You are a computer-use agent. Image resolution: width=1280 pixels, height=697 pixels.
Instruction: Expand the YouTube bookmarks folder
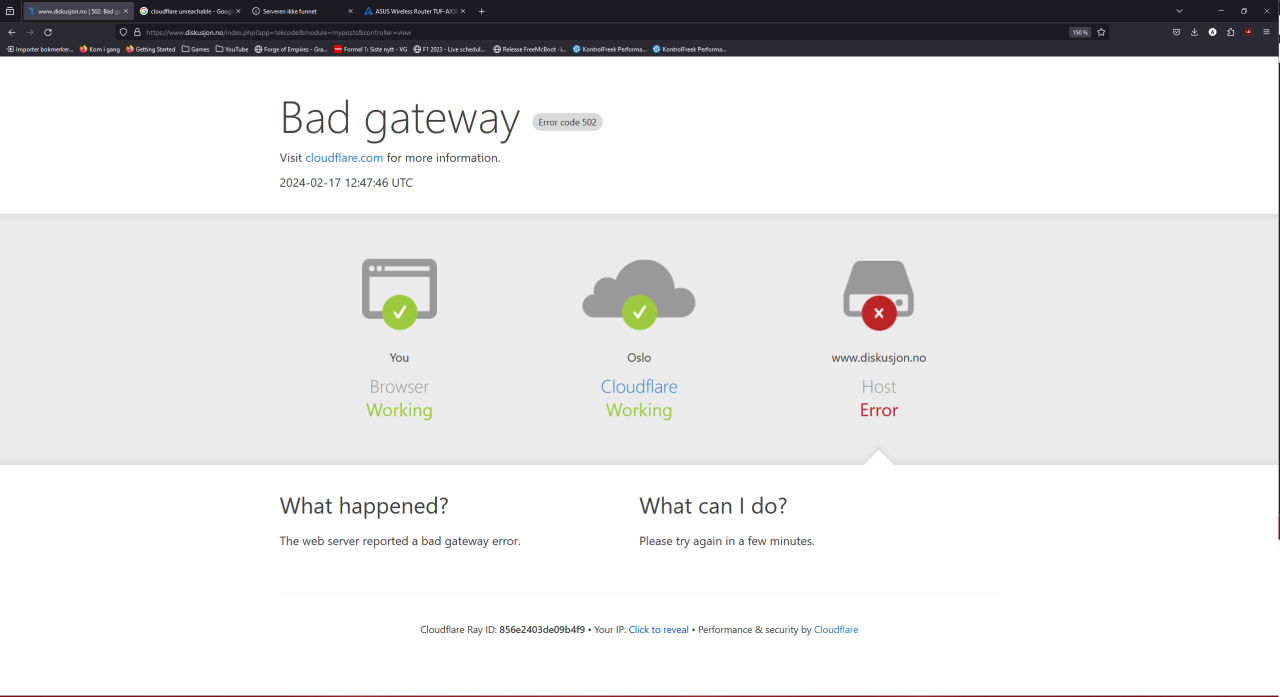(232, 49)
